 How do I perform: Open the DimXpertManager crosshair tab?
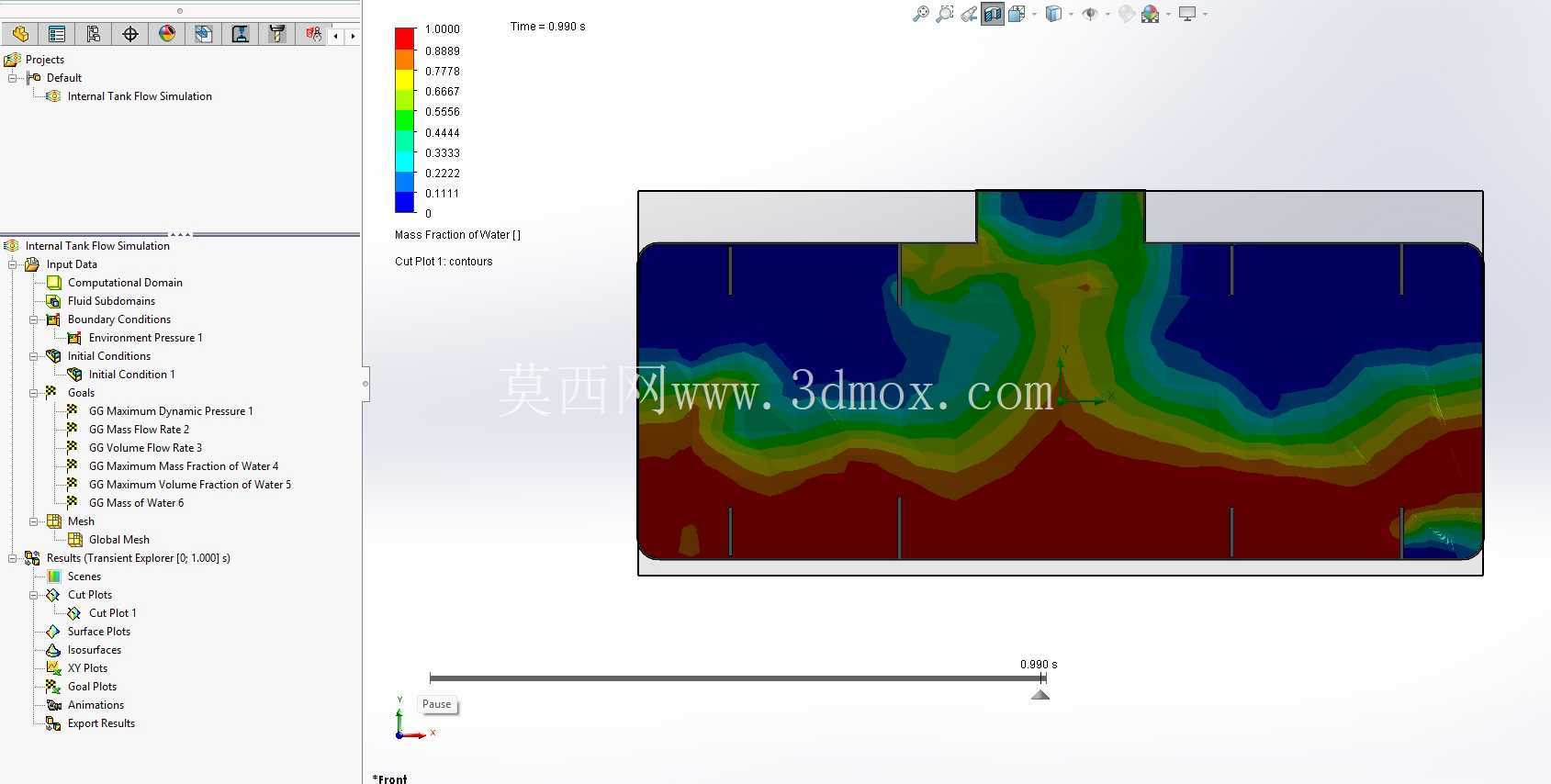click(130, 34)
